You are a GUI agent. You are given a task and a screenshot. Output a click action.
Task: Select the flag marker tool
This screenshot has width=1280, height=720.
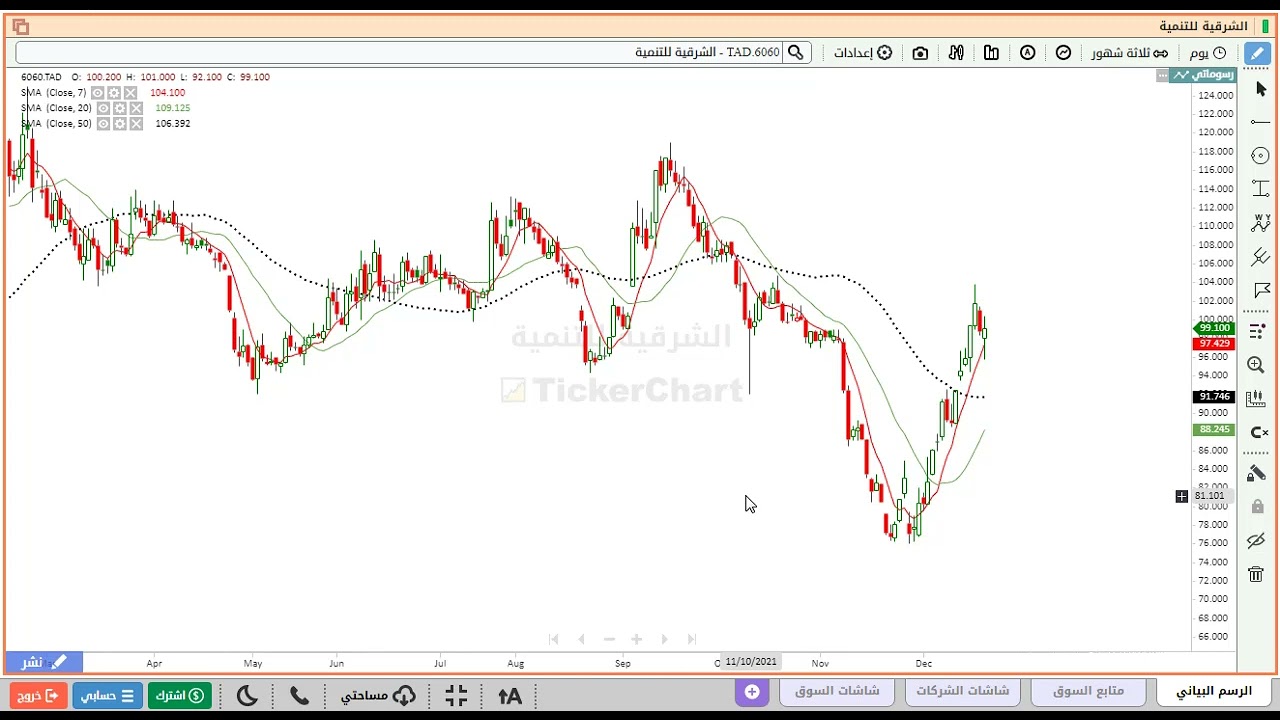tap(1260, 291)
